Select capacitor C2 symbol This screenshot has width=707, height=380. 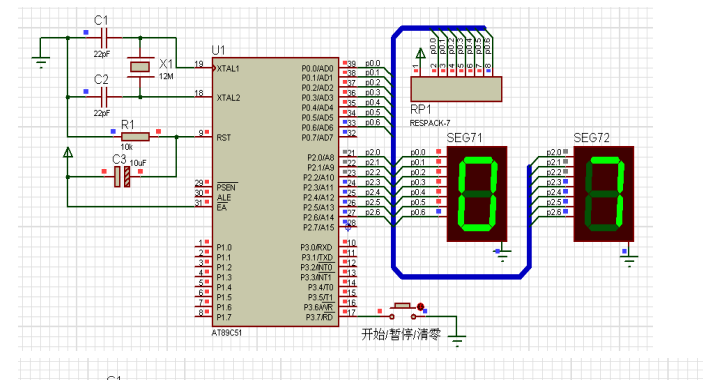104,96
